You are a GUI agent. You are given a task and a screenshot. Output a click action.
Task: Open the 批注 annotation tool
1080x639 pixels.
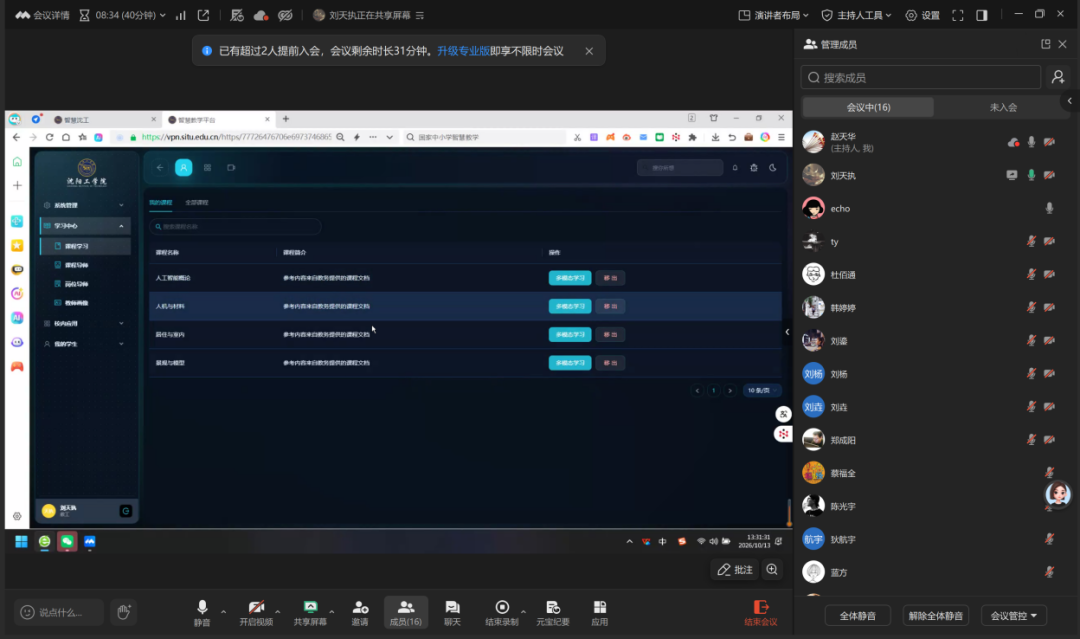coord(734,569)
